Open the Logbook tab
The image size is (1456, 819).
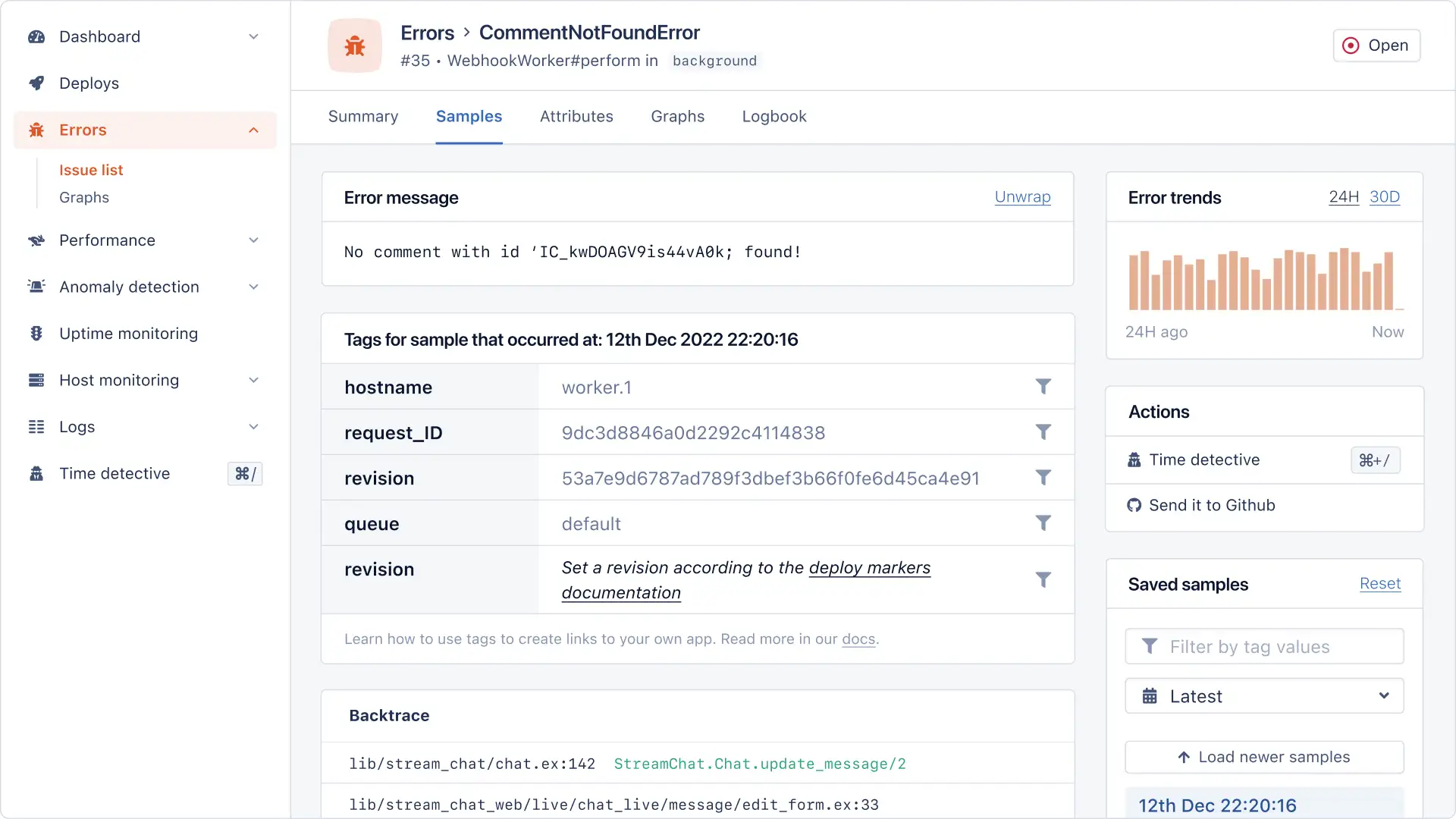click(774, 117)
